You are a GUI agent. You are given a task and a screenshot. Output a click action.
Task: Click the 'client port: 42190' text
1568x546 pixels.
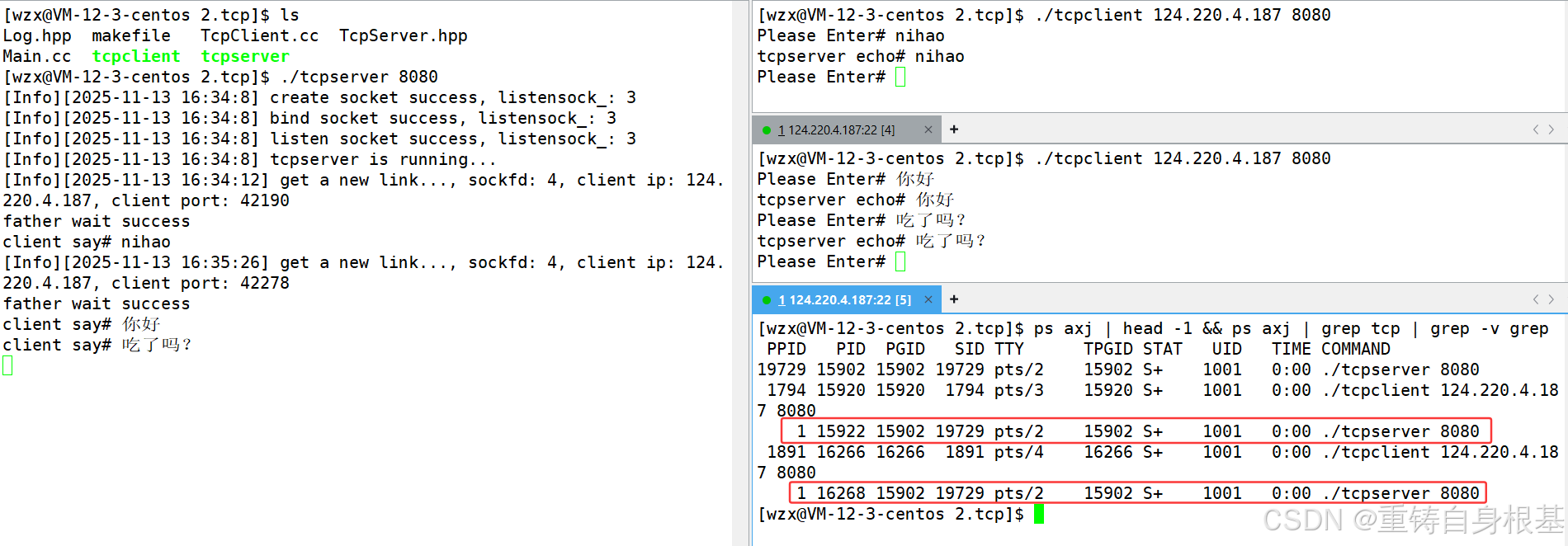tap(201, 200)
